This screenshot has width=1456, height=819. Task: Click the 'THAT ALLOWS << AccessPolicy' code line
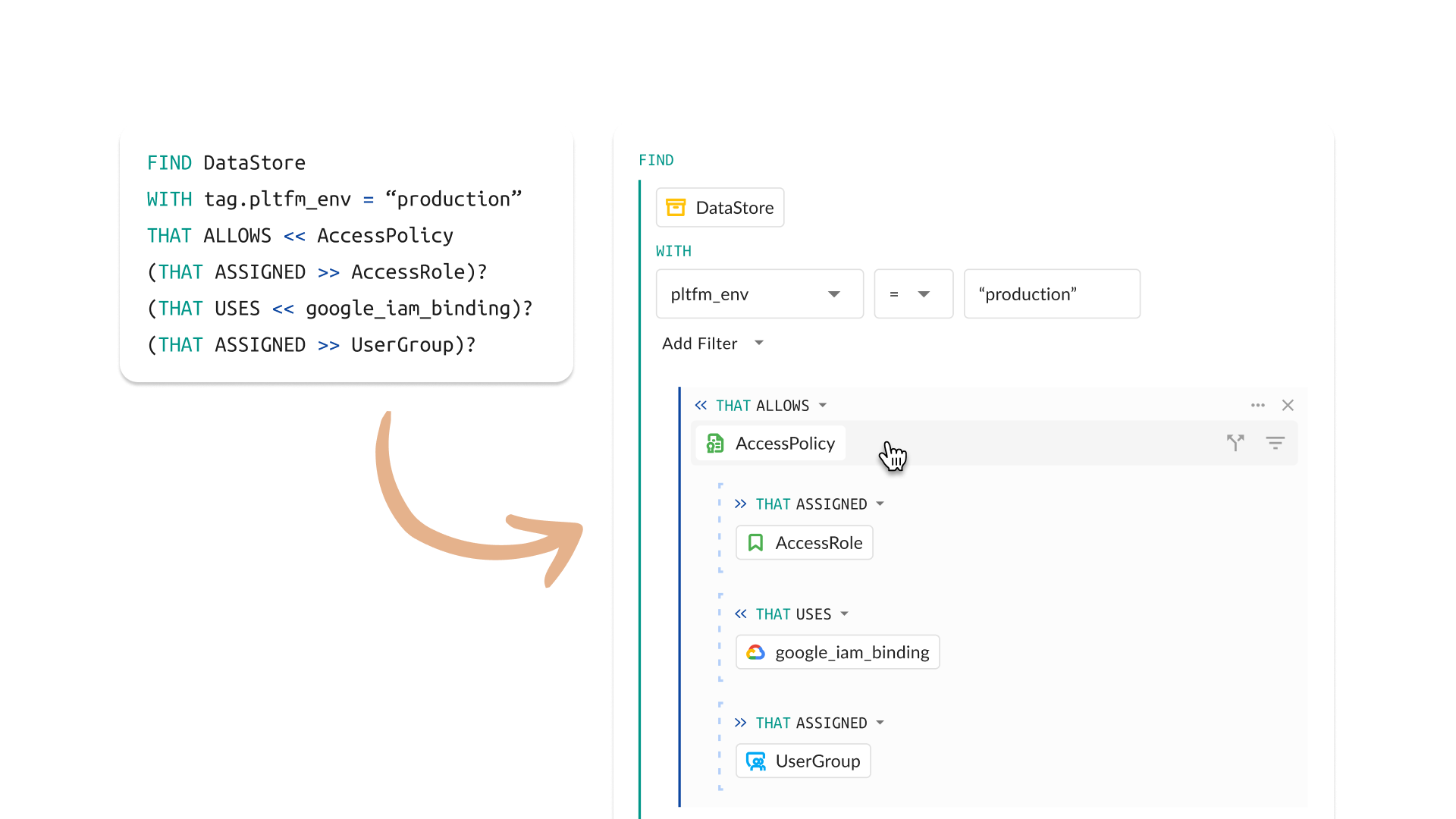pos(300,236)
